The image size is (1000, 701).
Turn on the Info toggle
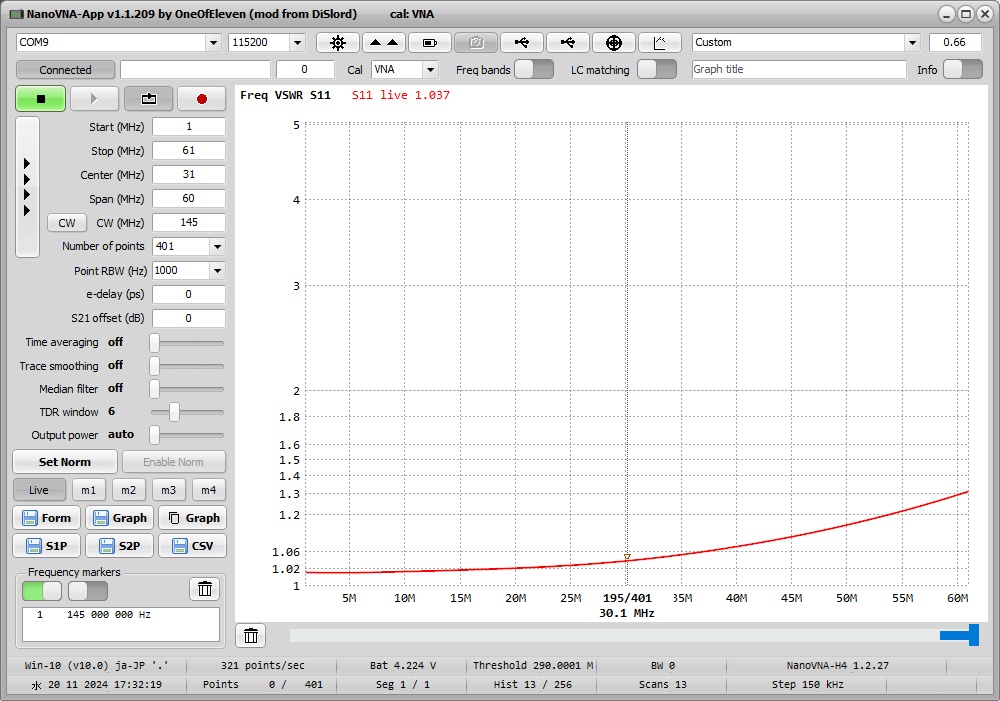point(962,69)
